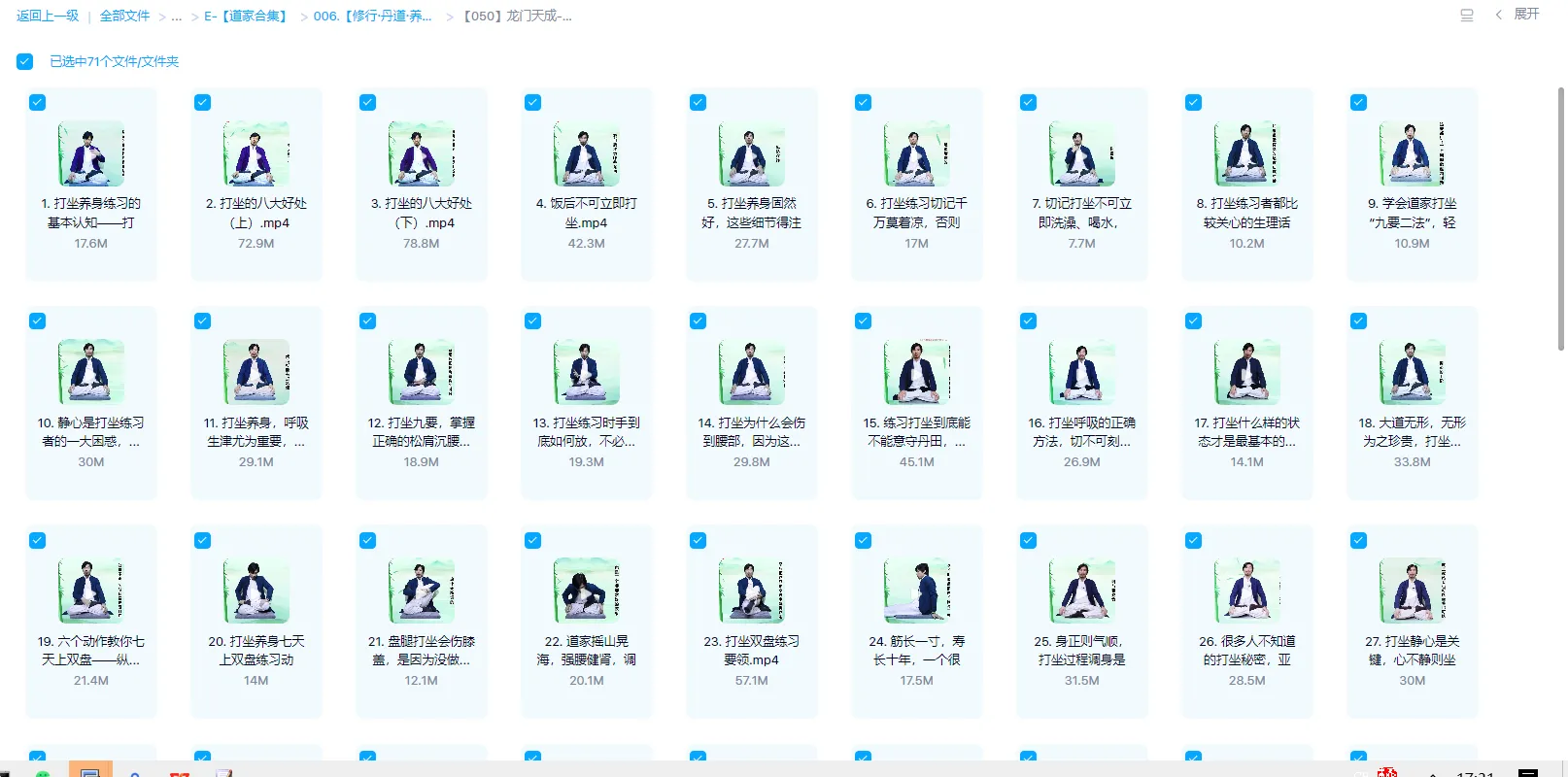Open video thumbnail 25. 身正则气顺

point(1082,591)
